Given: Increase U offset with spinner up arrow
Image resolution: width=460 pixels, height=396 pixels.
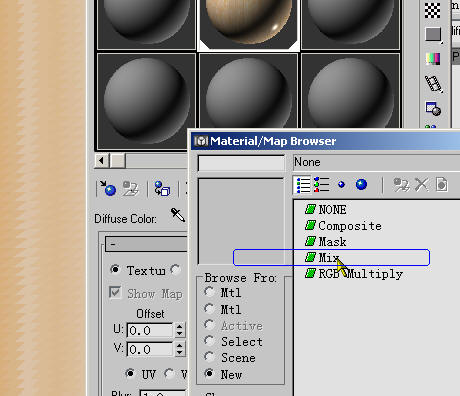Looking at the screenshot, I should (180, 327).
